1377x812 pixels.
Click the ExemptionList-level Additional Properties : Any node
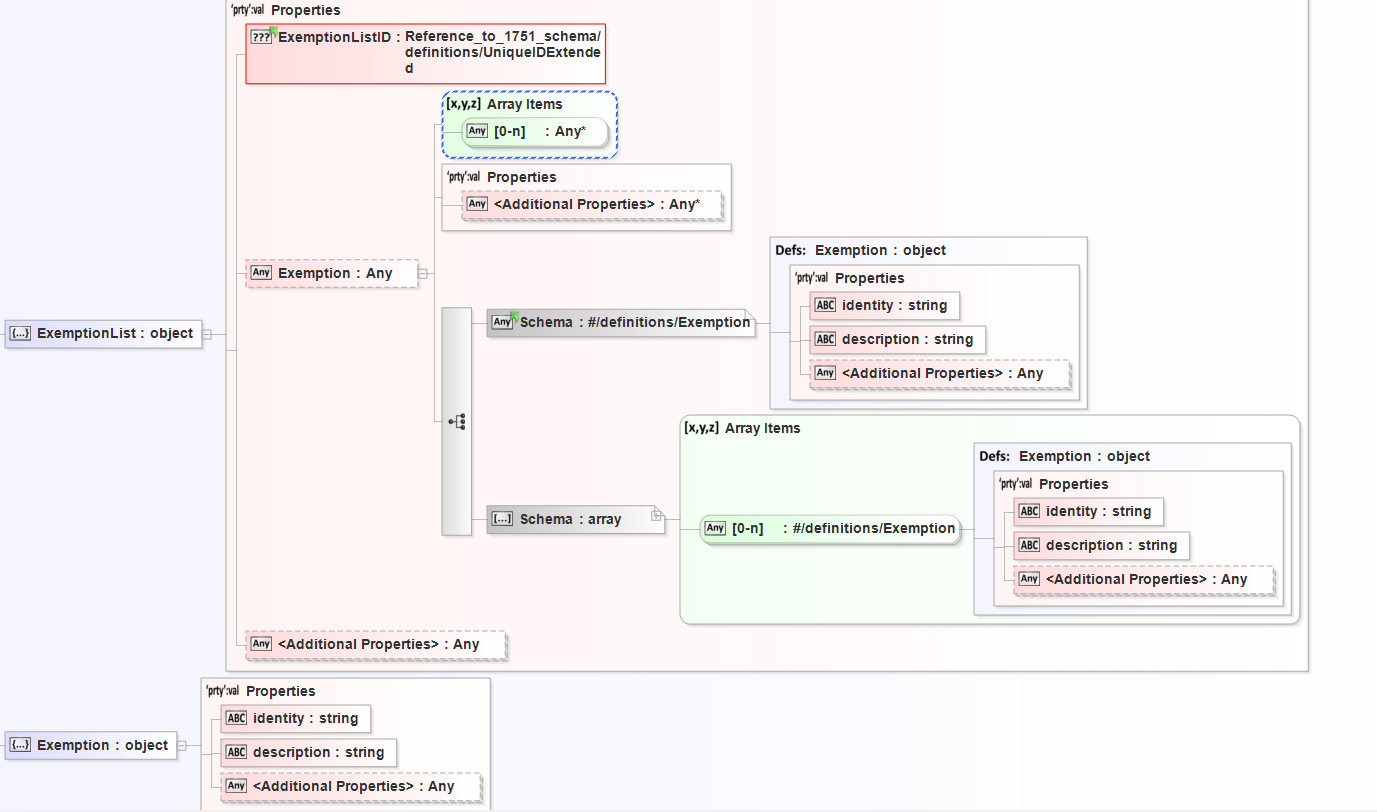pos(378,644)
